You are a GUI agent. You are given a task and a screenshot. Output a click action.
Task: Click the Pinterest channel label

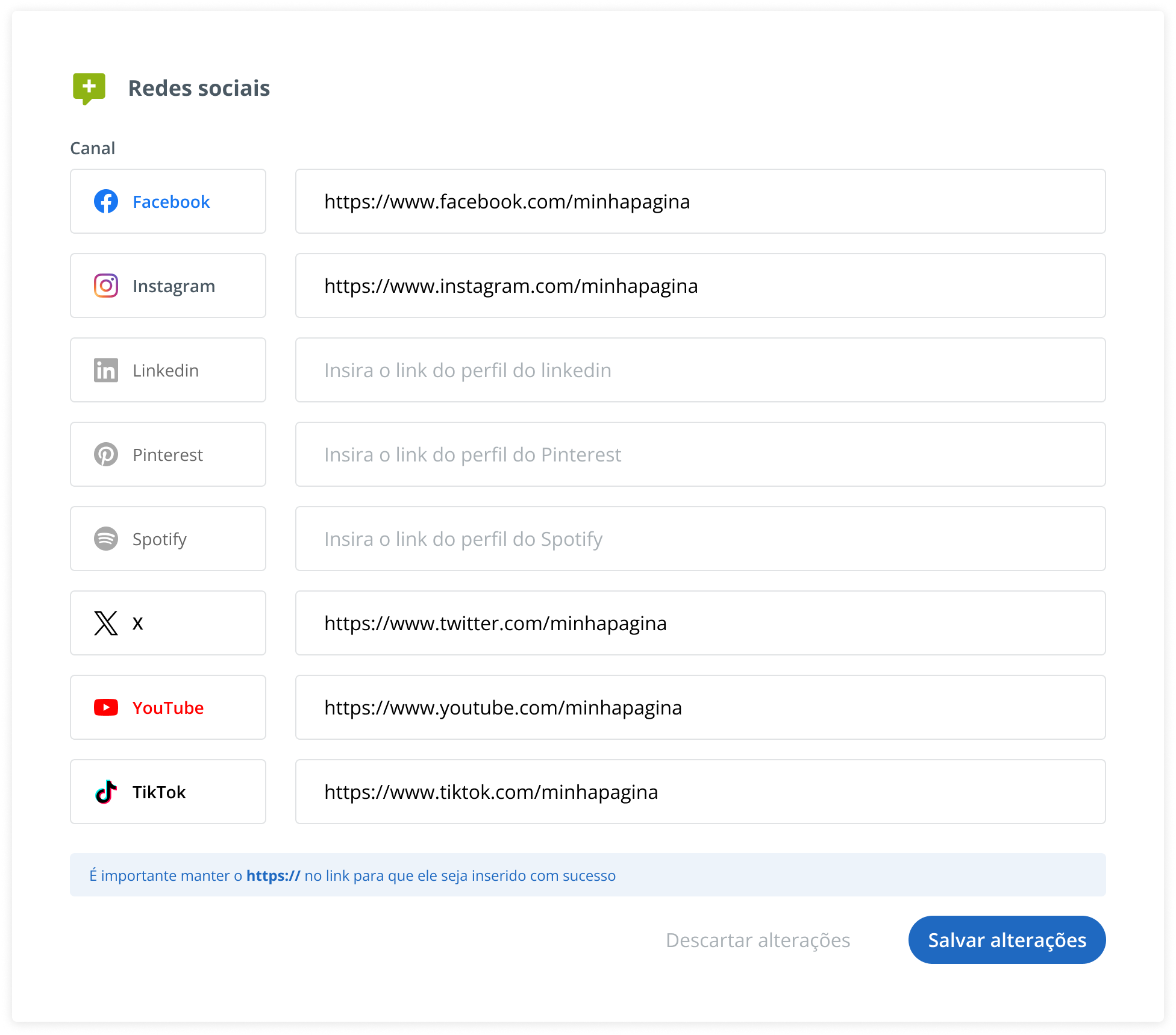coord(167,455)
